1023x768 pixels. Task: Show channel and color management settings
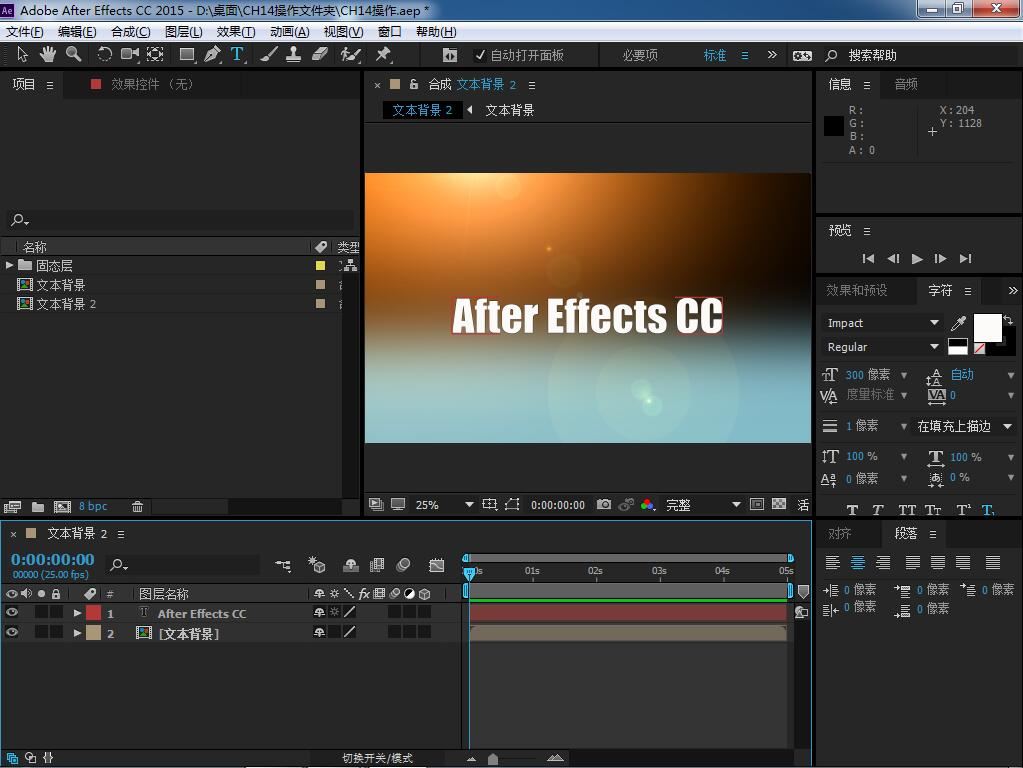[x=647, y=504]
